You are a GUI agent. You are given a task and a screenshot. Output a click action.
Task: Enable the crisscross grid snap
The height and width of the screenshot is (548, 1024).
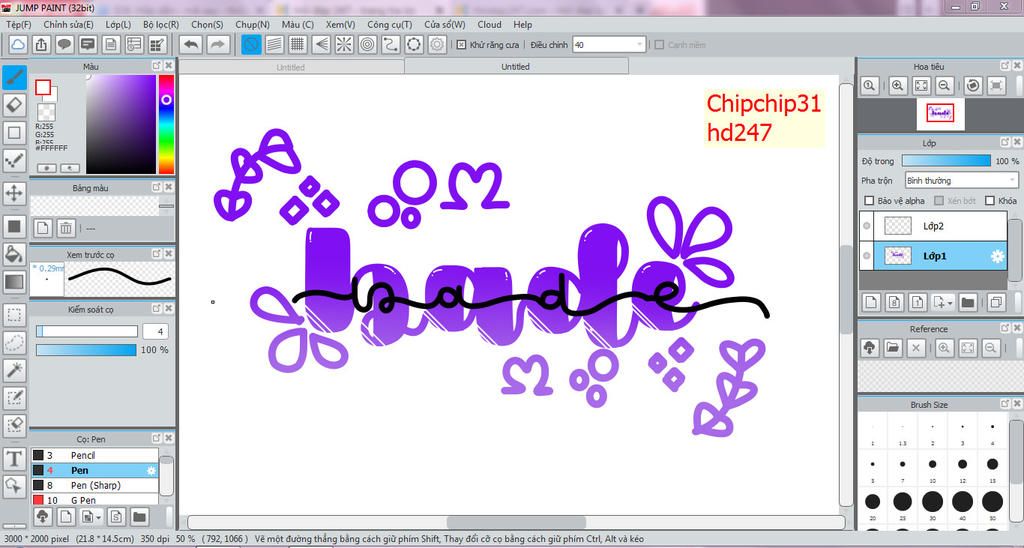(x=298, y=44)
